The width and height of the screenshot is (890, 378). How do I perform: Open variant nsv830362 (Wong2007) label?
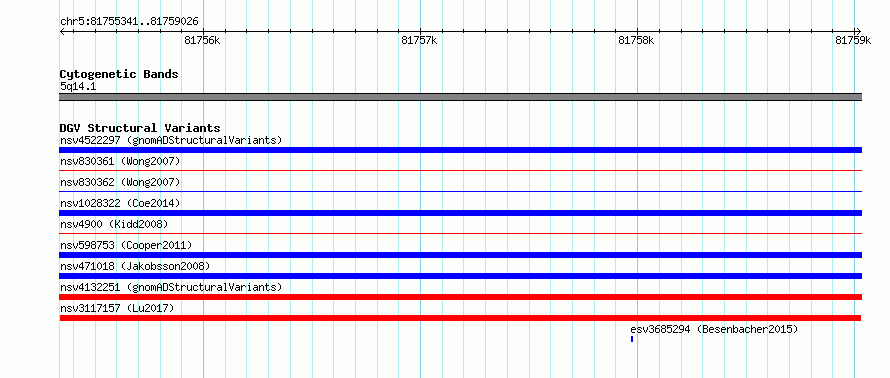120,182
